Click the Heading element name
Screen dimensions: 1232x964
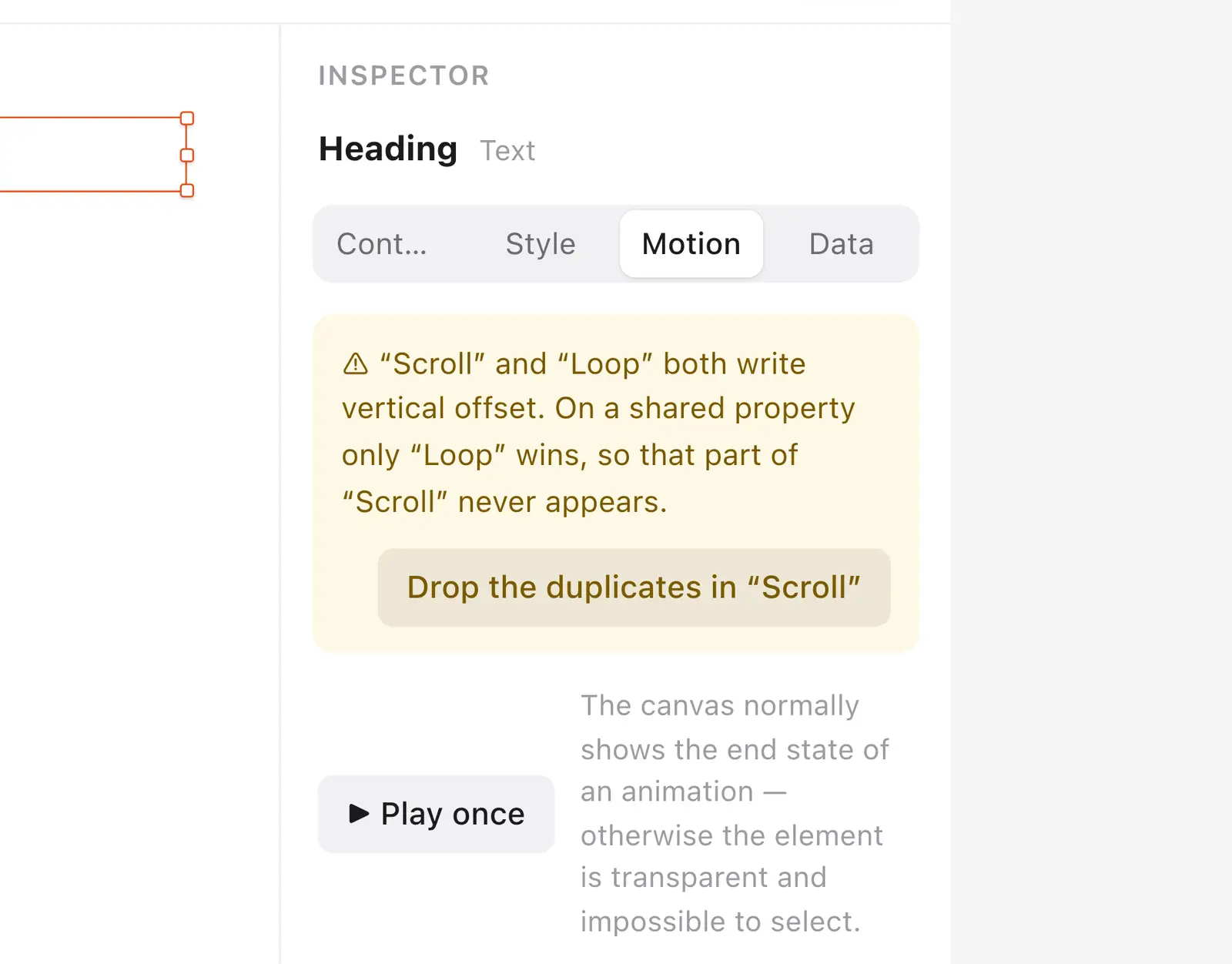388,149
